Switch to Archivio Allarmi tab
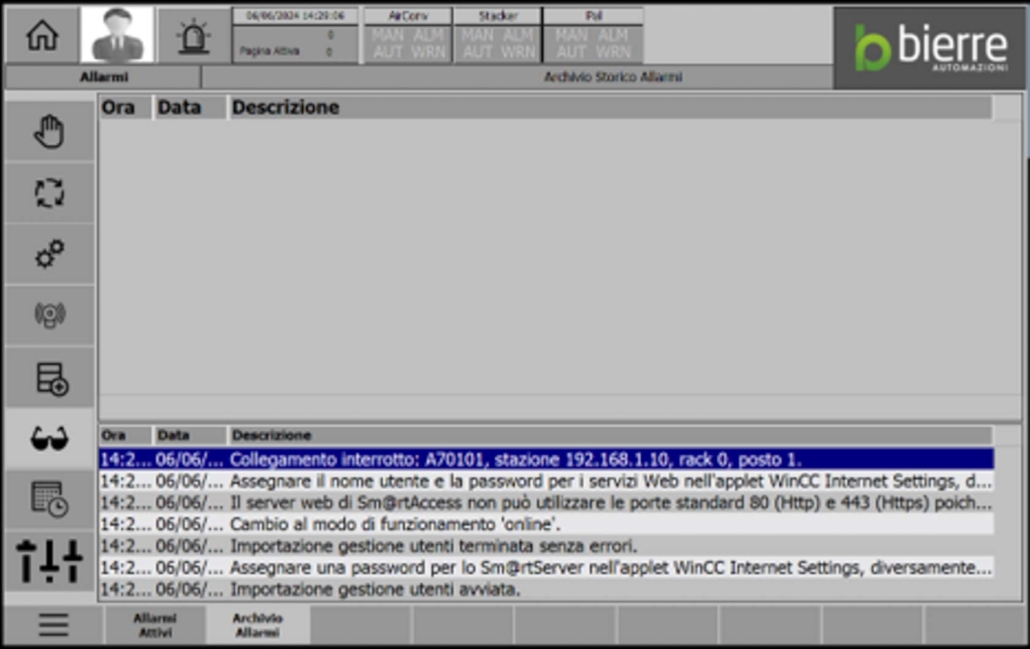Image resolution: width=1030 pixels, height=649 pixels. [x=257, y=625]
